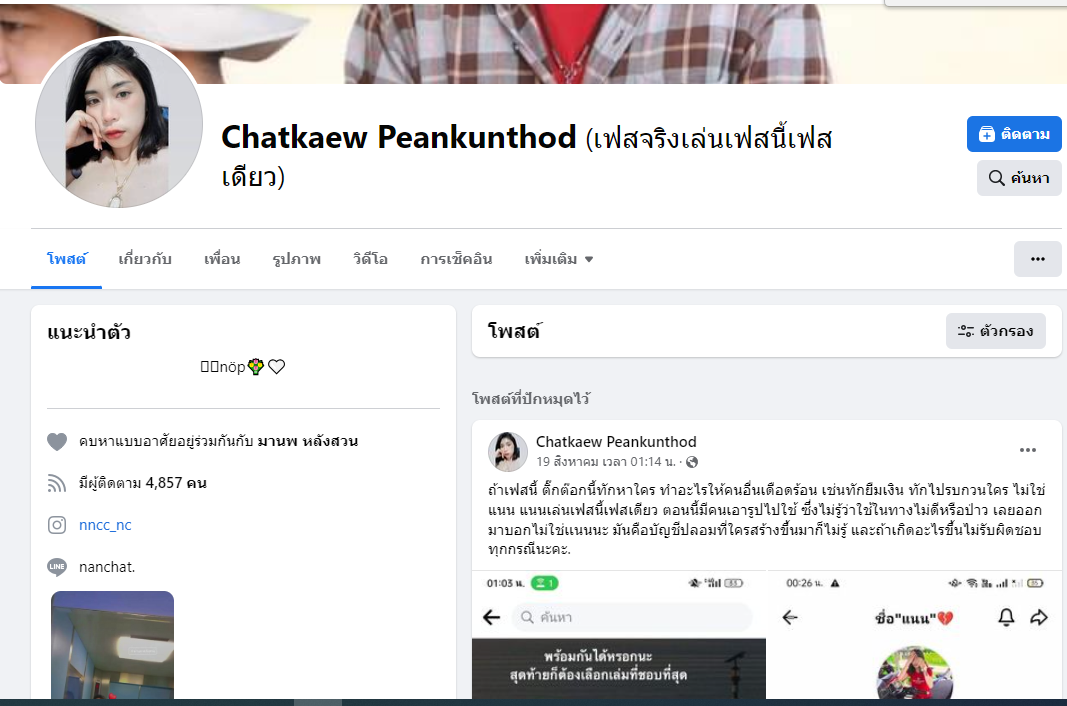The image size is (1067, 706).
Task: Click the back arrow beside ค้นหา field
Action: tap(491, 617)
